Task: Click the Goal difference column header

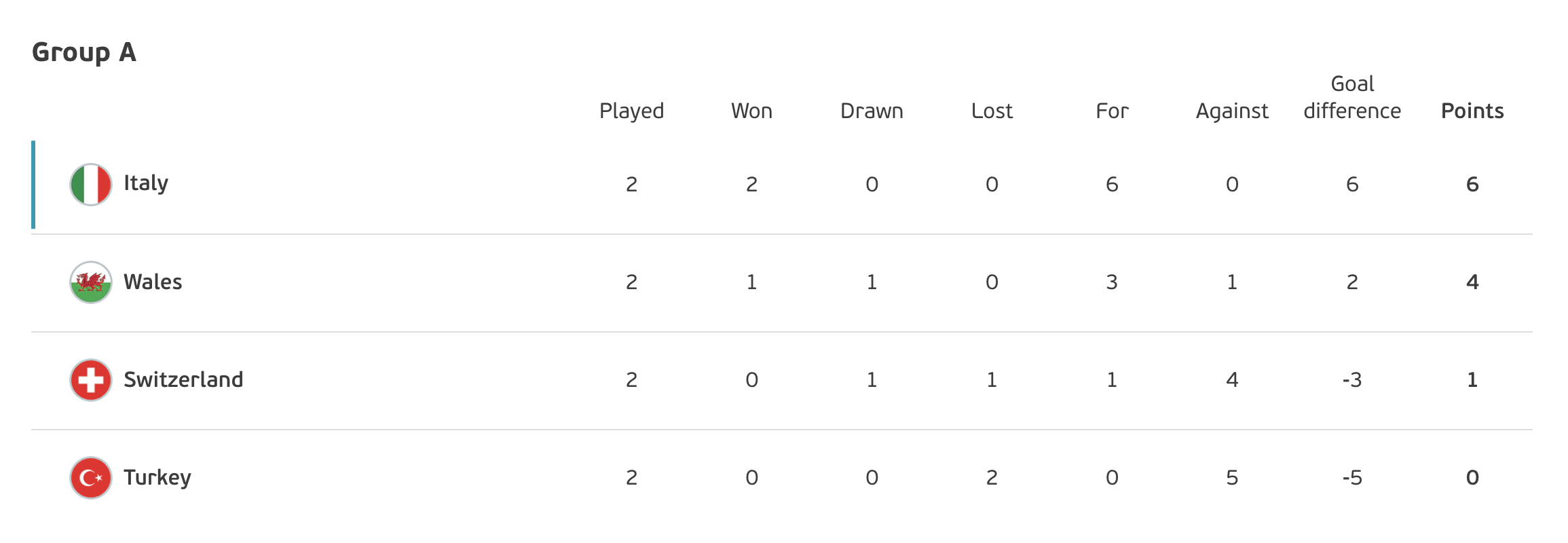Action: [1352, 97]
